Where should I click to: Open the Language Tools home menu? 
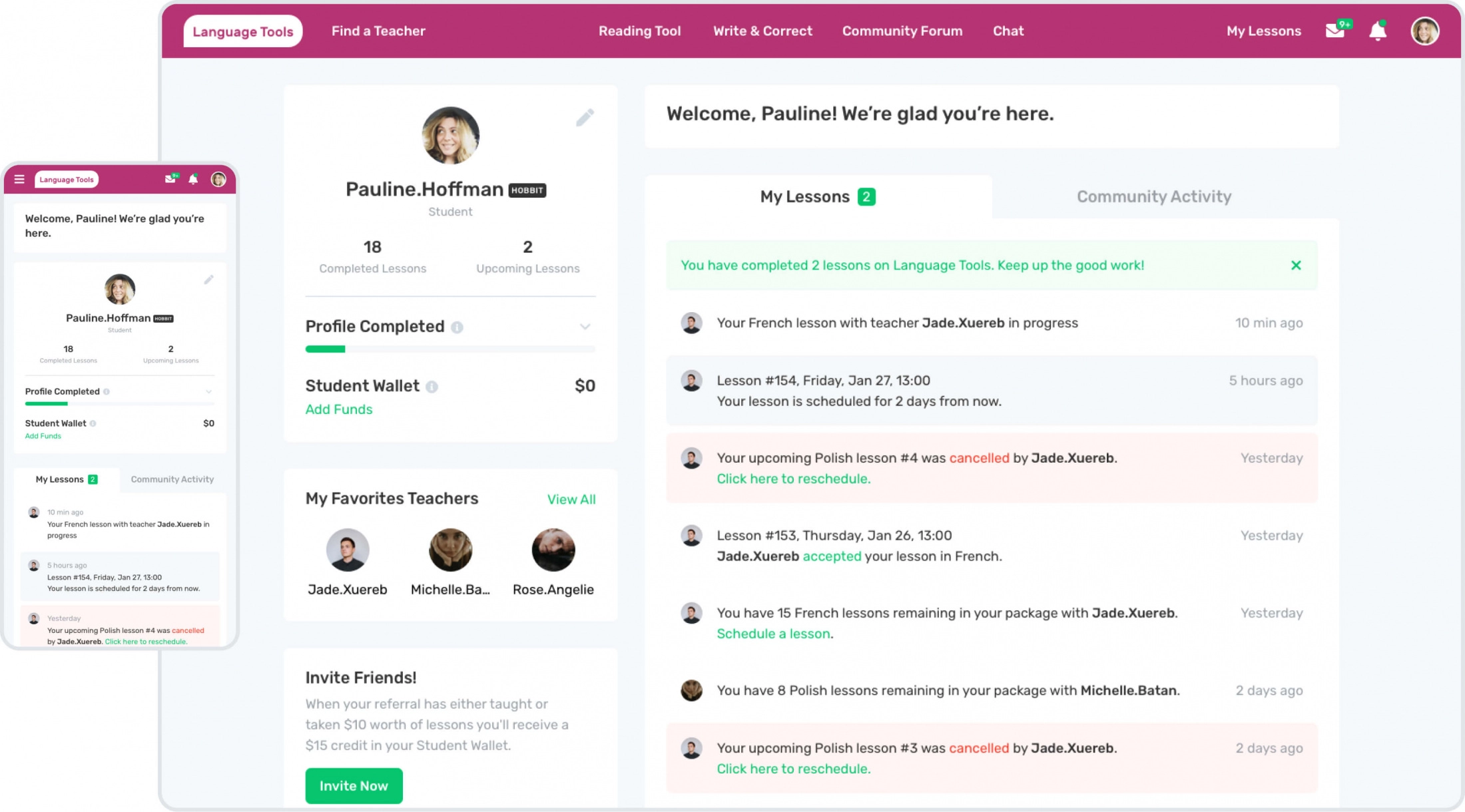point(242,31)
